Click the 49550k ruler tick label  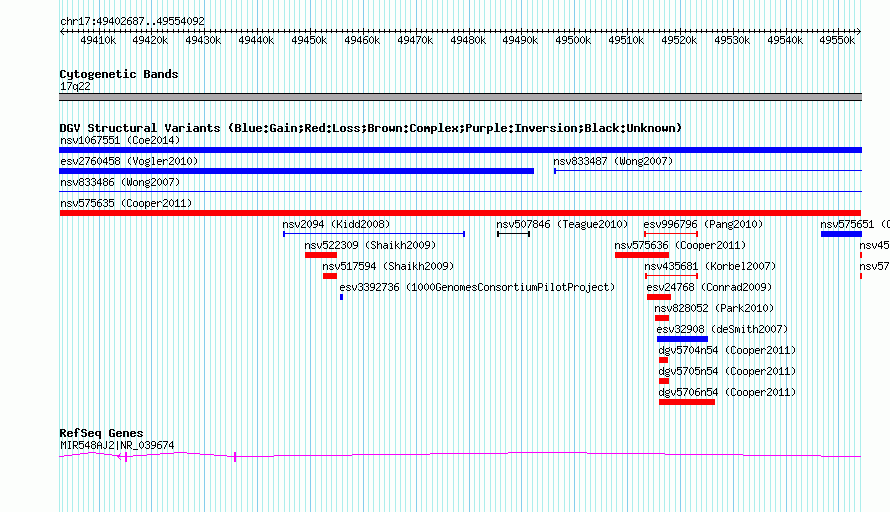[837, 40]
